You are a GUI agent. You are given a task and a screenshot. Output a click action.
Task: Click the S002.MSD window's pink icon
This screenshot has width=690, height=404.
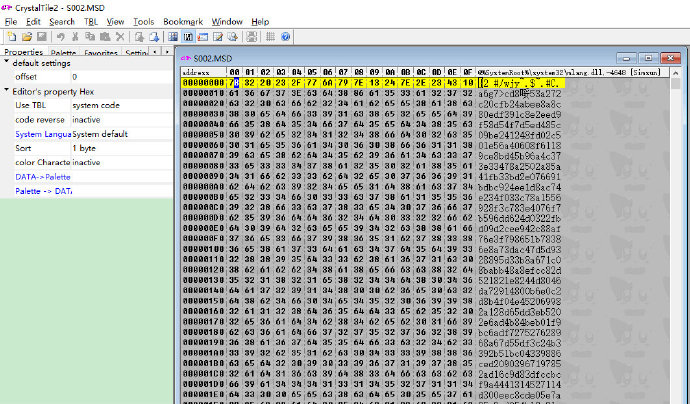(186, 58)
